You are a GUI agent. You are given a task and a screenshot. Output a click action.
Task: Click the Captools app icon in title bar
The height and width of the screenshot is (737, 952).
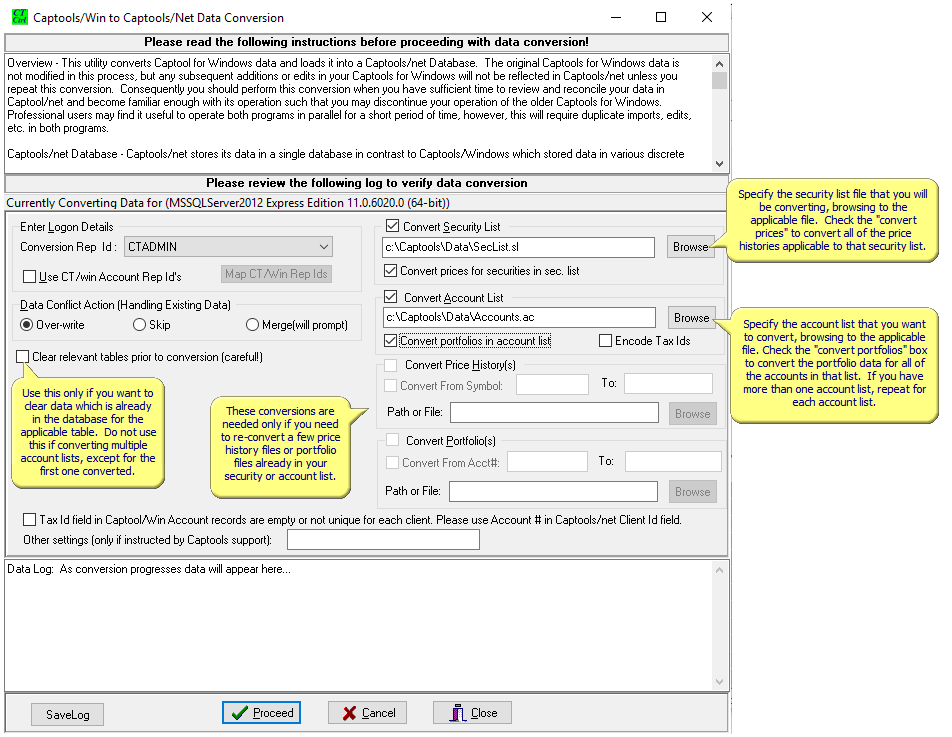click(19, 17)
